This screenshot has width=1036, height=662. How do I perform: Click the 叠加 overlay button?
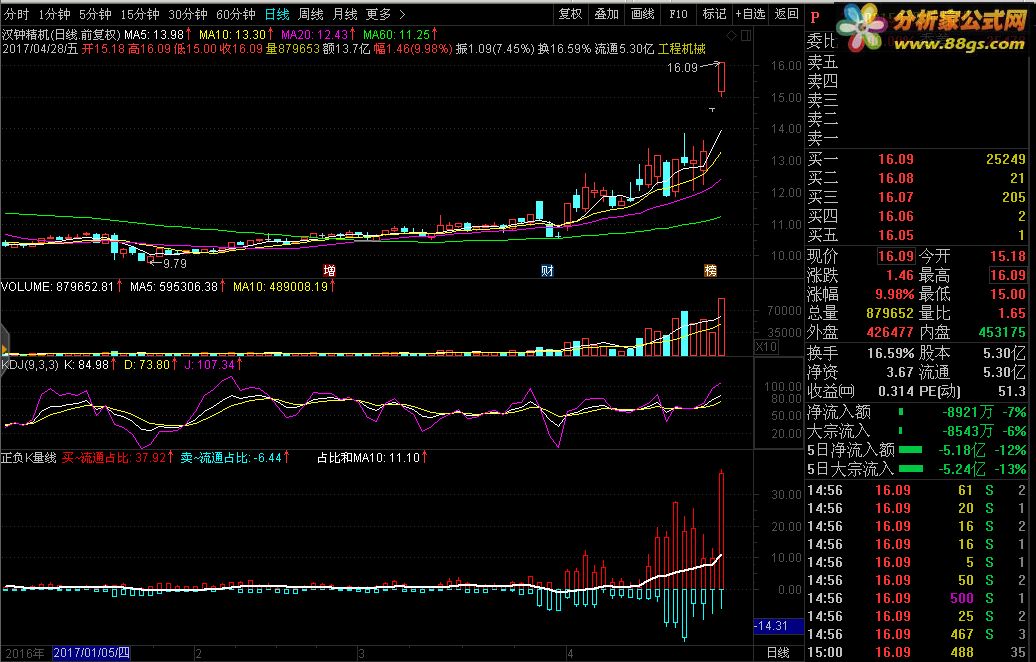[x=606, y=14]
